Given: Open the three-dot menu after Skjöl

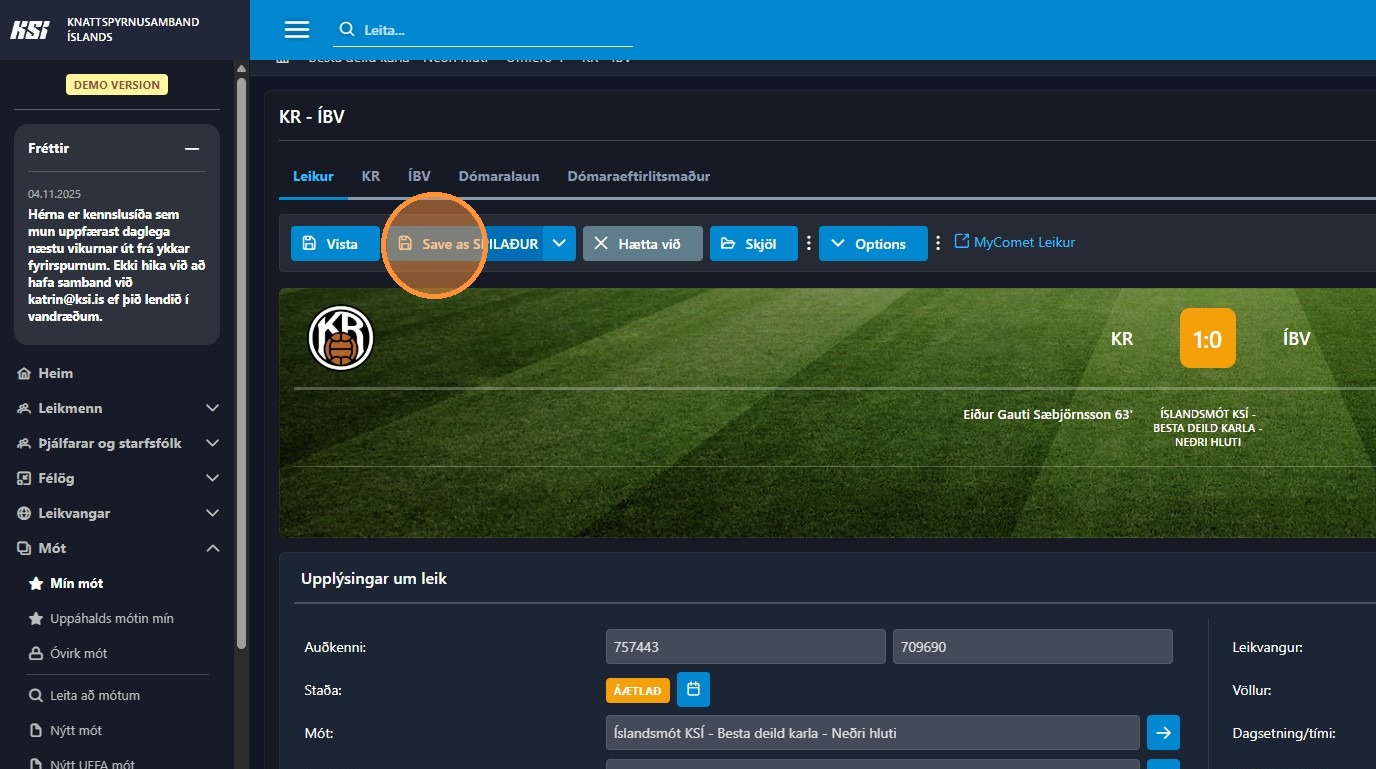Looking at the screenshot, I should 808,244.
